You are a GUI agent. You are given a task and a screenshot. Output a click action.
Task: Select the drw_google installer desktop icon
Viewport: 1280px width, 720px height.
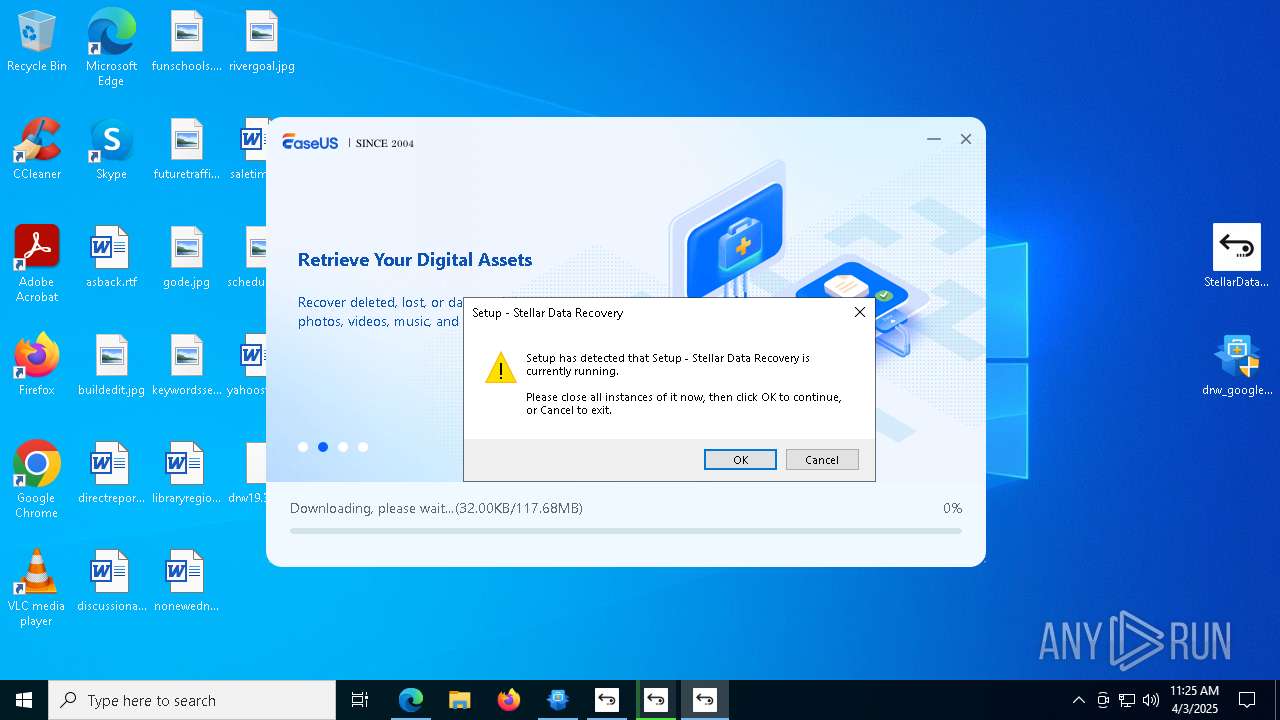tap(1237, 364)
